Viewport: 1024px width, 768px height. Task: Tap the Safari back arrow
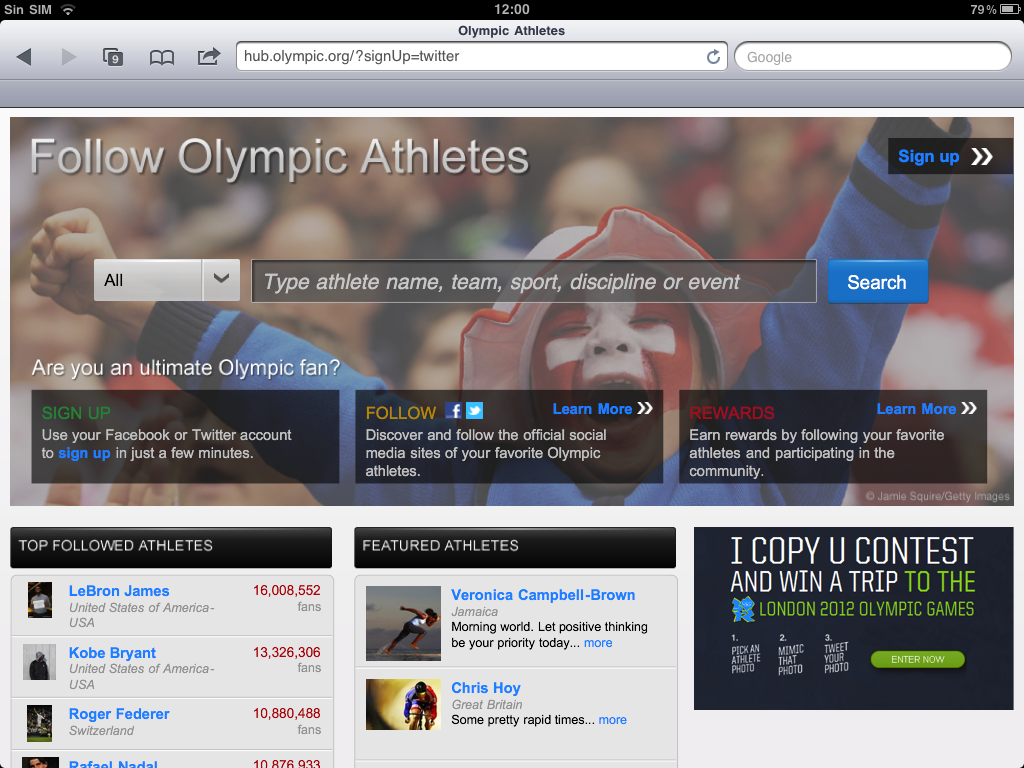[24, 57]
